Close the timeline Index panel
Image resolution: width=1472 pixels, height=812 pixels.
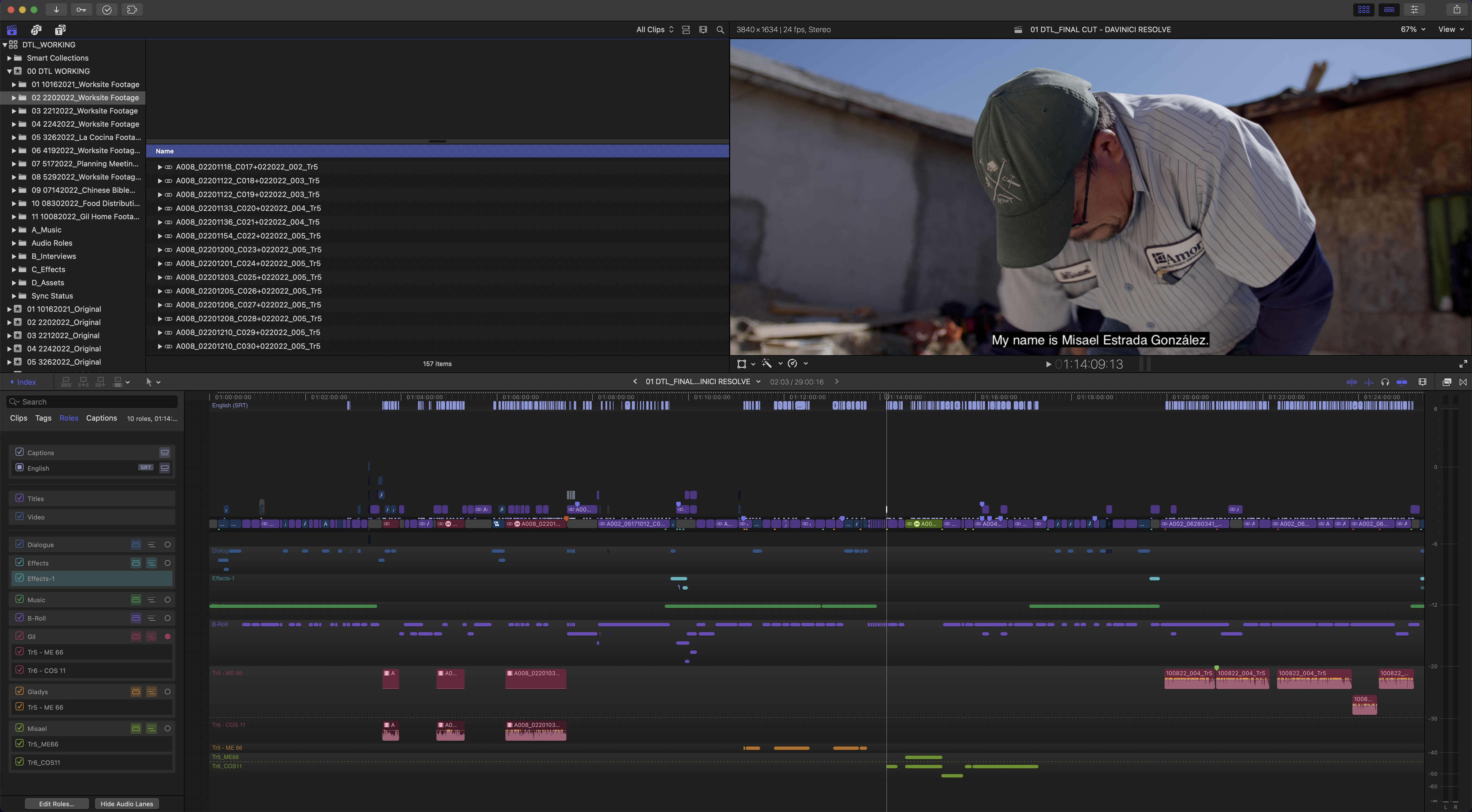pos(23,382)
